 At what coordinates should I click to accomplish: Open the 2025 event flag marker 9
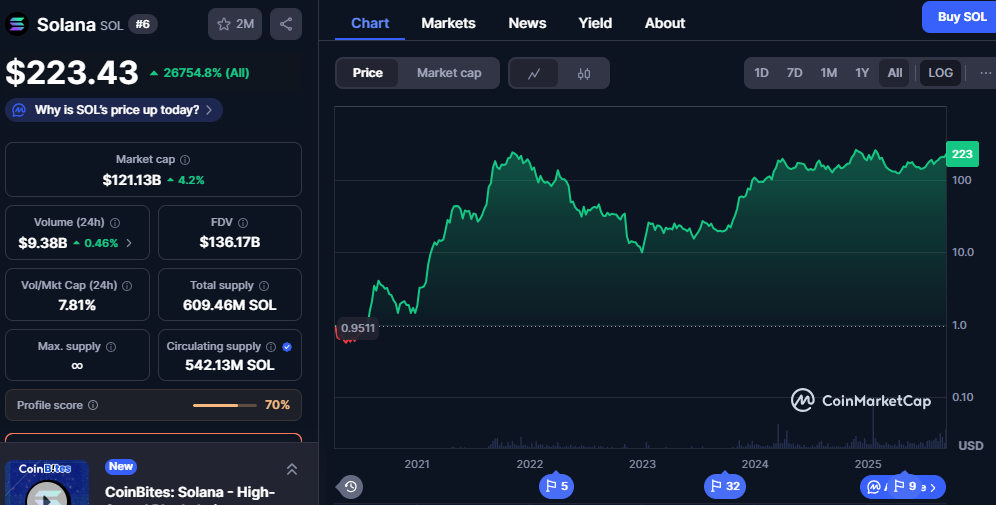(x=905, y=487)
